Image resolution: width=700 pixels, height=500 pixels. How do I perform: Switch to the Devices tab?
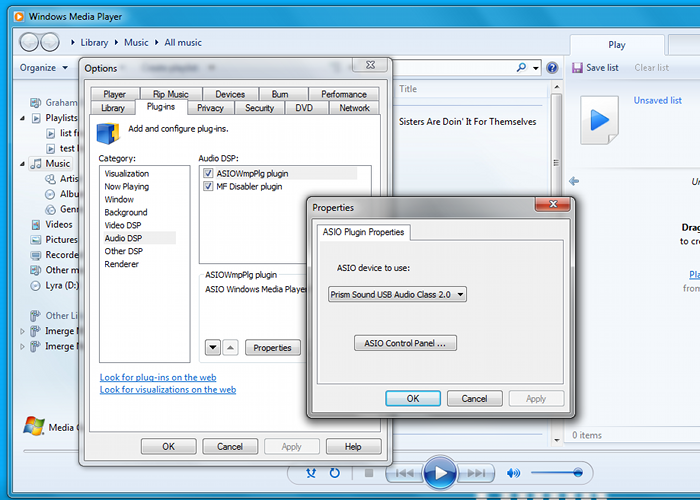pos(230,94)
